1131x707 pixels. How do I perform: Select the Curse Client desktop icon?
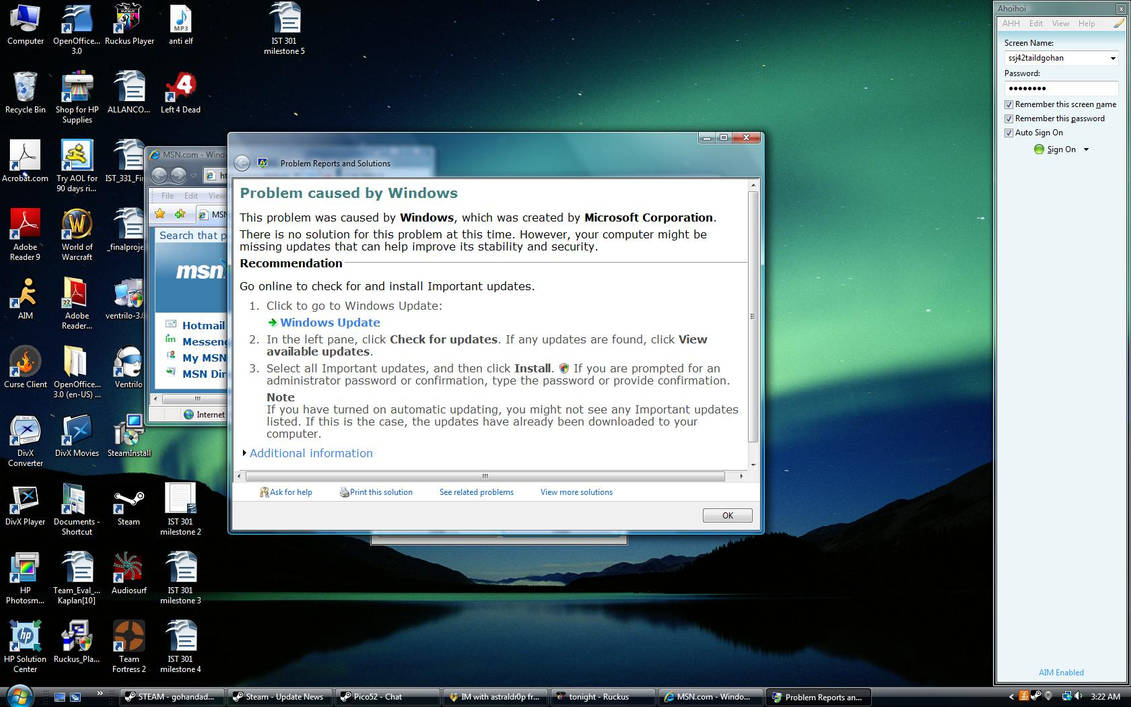pos(25,367)
